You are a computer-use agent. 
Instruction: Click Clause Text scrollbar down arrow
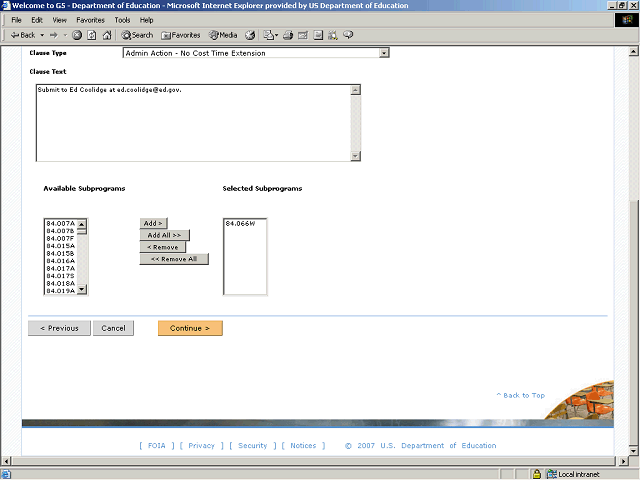[356, 156]
